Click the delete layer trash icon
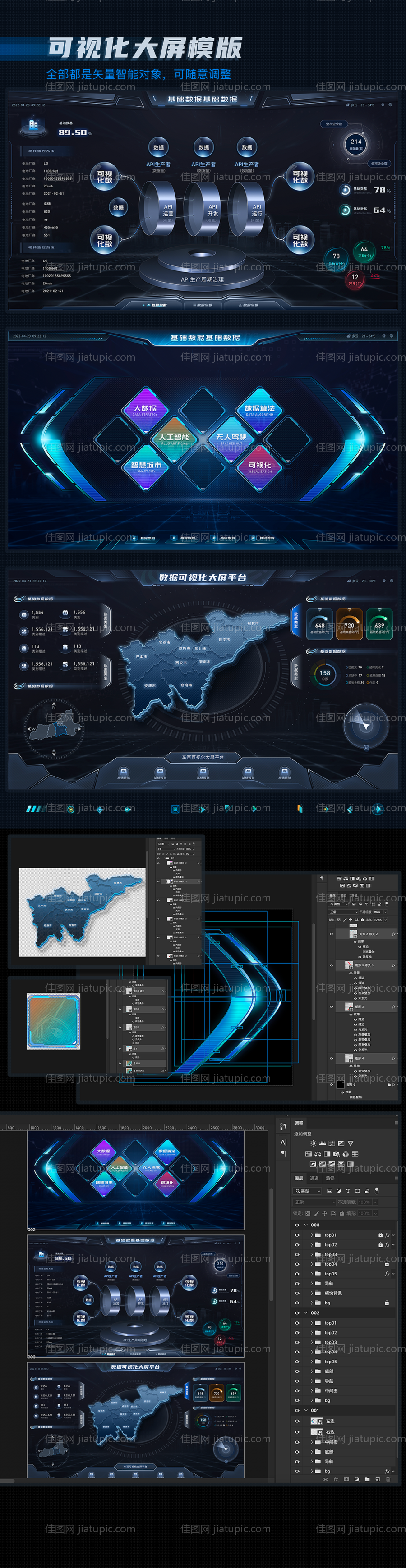 (388, 1479)
